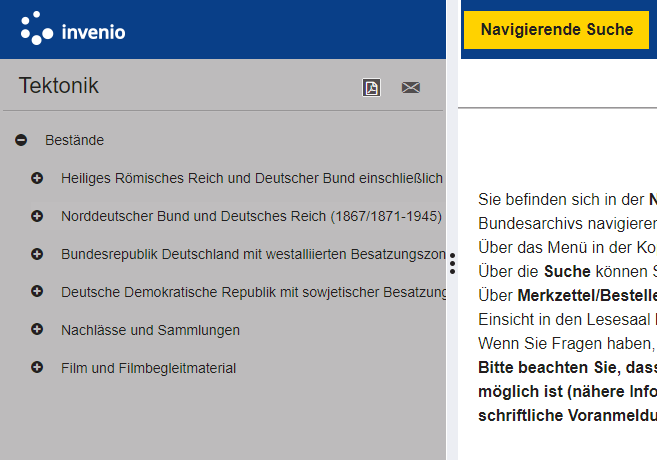Expand Nachlässe und Sammlungen node
The image size is (657, 460).
click(37, 329)
